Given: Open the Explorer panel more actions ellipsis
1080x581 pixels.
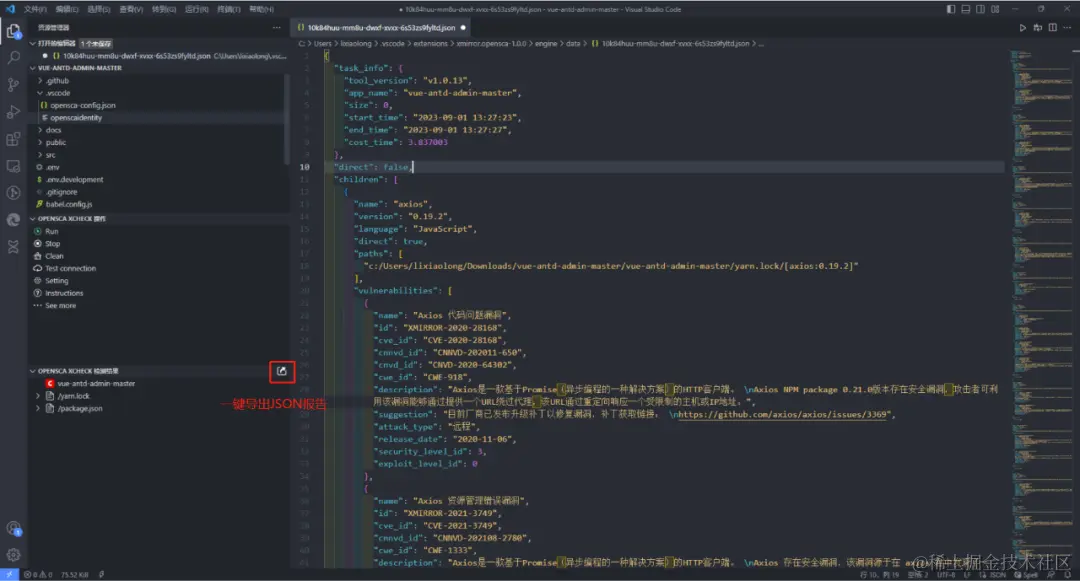Looking at the screenshot, I should 277,28.
